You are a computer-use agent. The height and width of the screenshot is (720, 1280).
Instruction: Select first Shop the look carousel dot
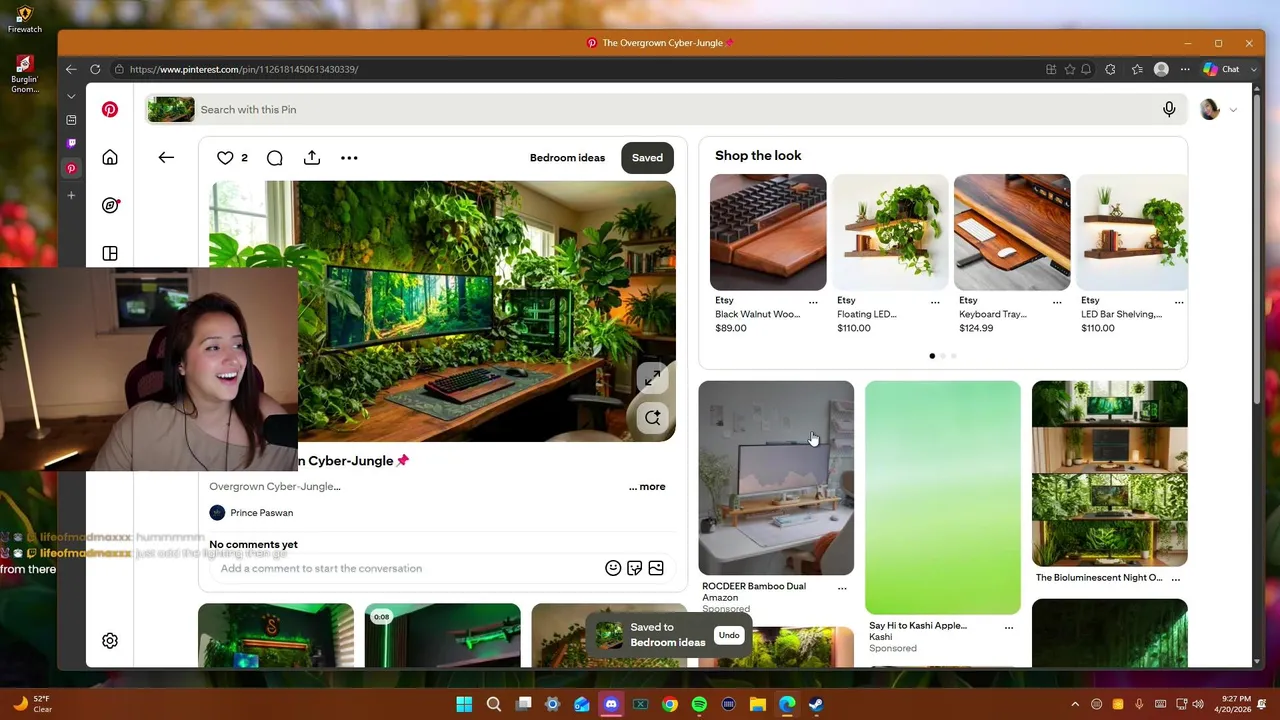coord(932,356)
